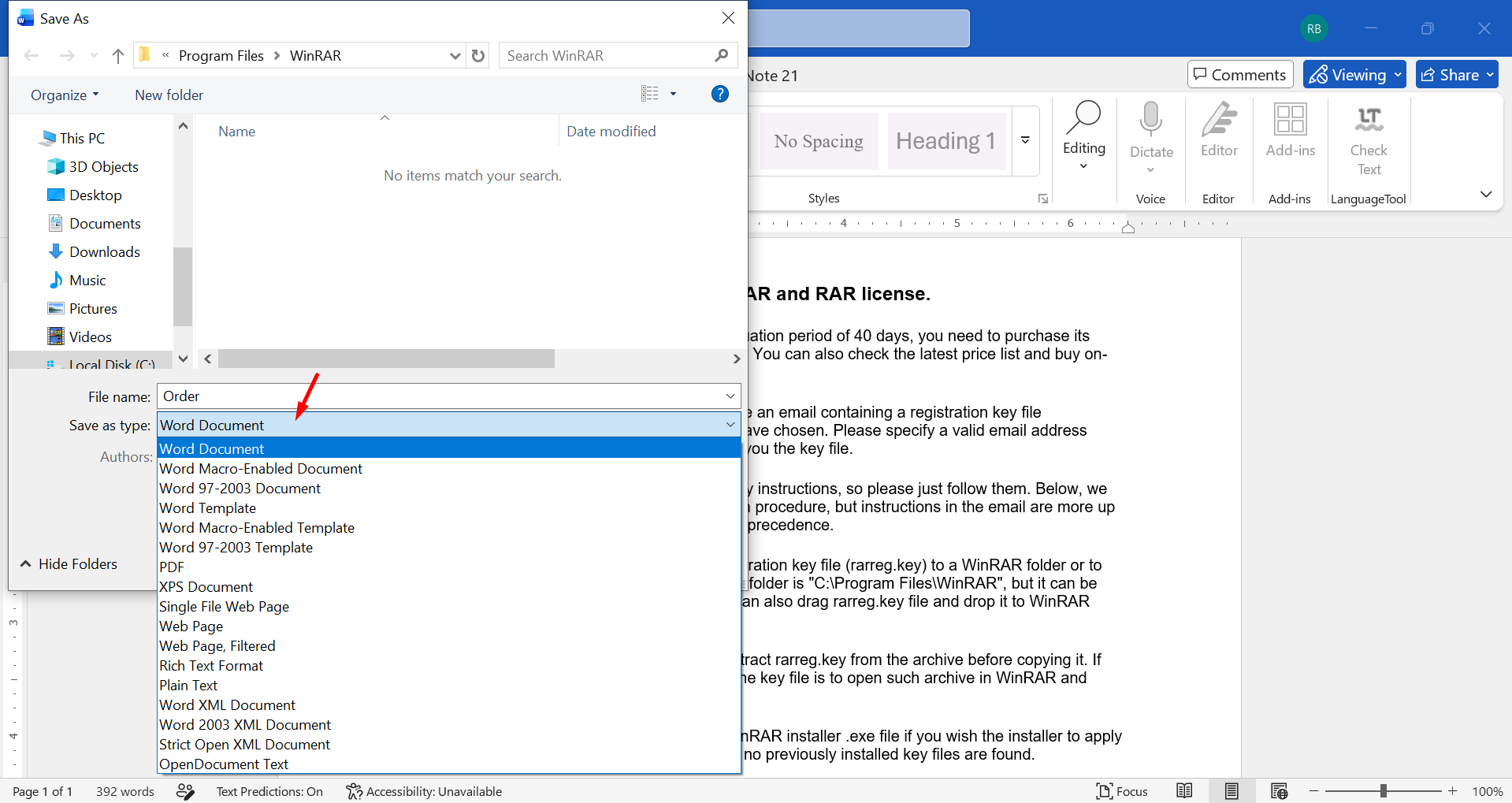Go forward in Save As dialog

[67, 56]
